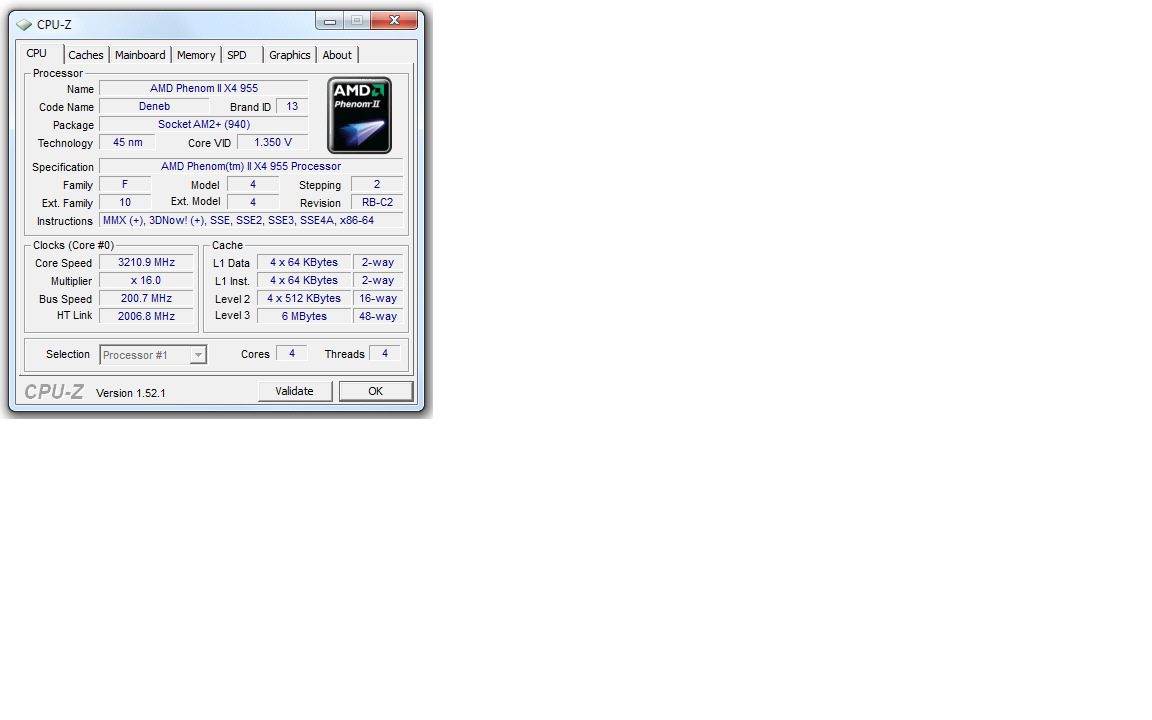Click the bus speed value 200.7 MHz

pyautogui.click(x=146, y=298)
